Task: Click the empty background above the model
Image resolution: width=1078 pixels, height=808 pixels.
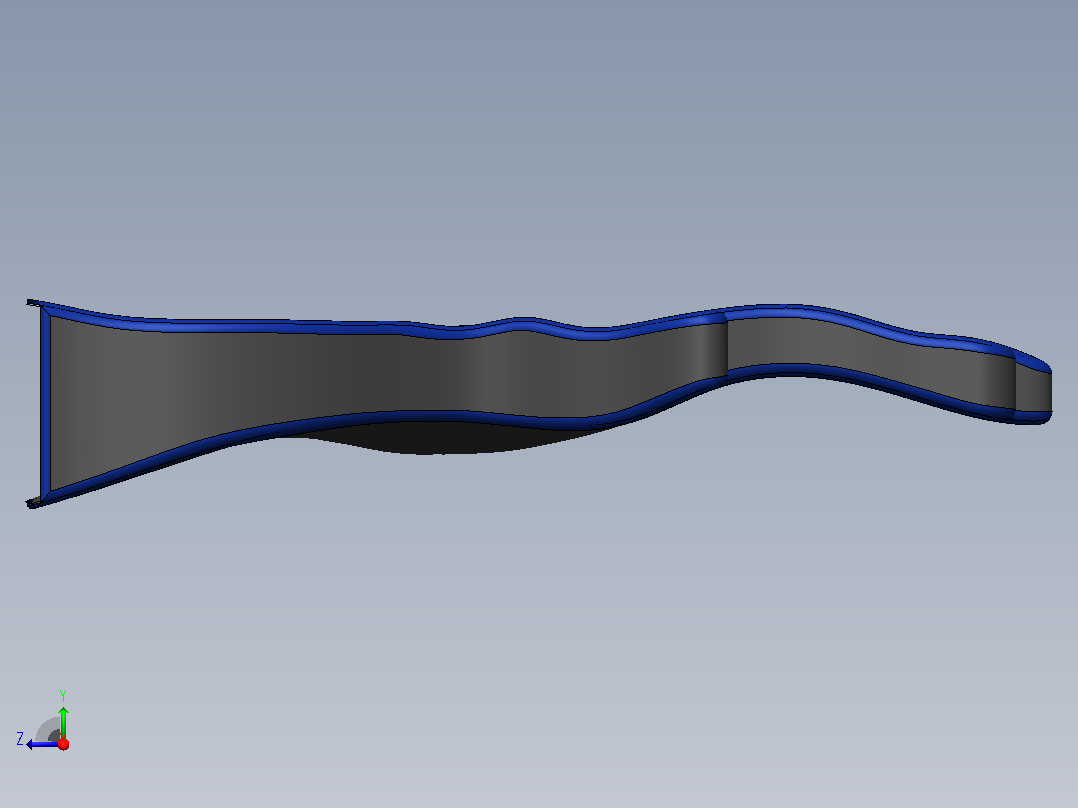Action: pyautogui.click(x=539, y=138)
